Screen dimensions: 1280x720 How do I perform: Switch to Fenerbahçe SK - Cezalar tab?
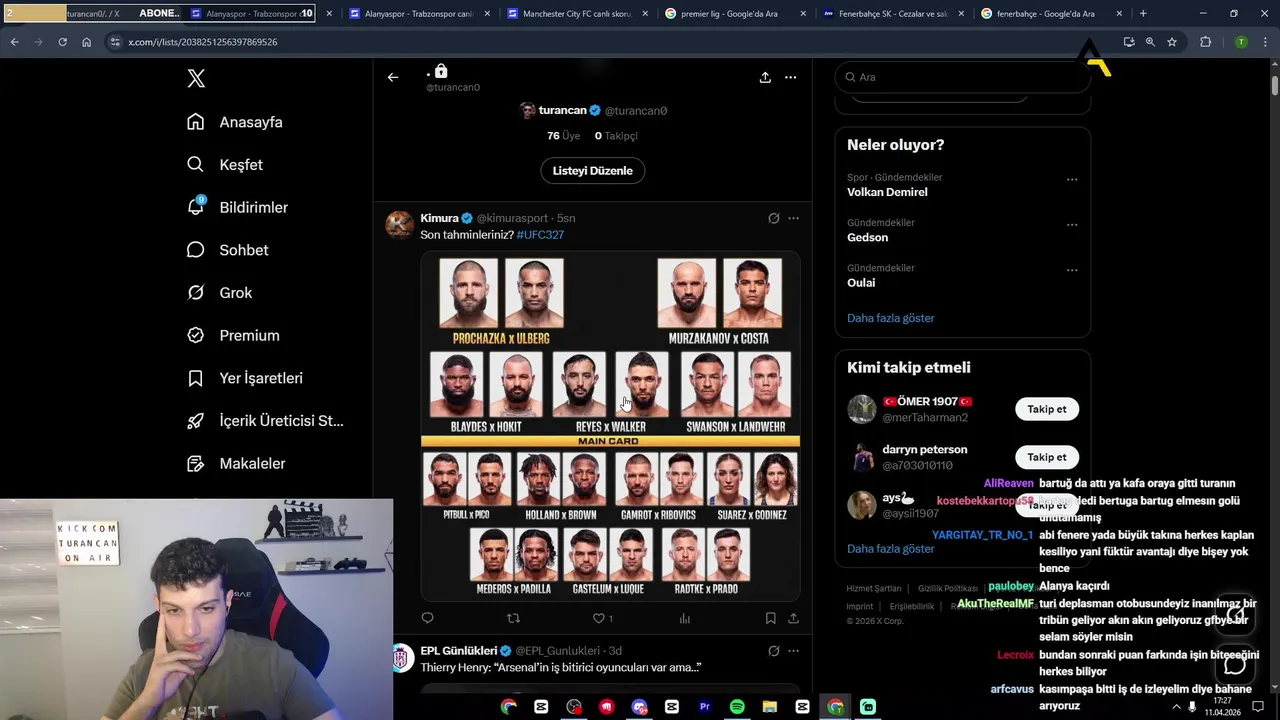(x=893, y=14)
